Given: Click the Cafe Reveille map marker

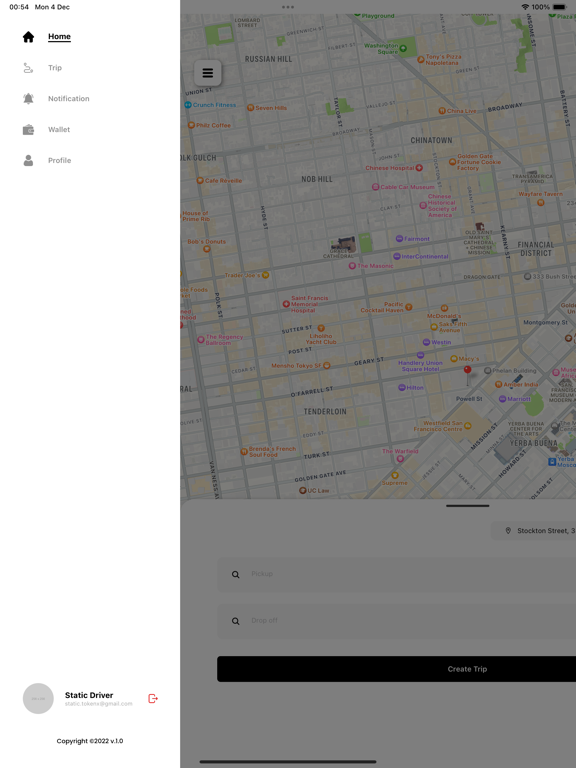Looking at the screenshot, I should [x=200, y=180].
